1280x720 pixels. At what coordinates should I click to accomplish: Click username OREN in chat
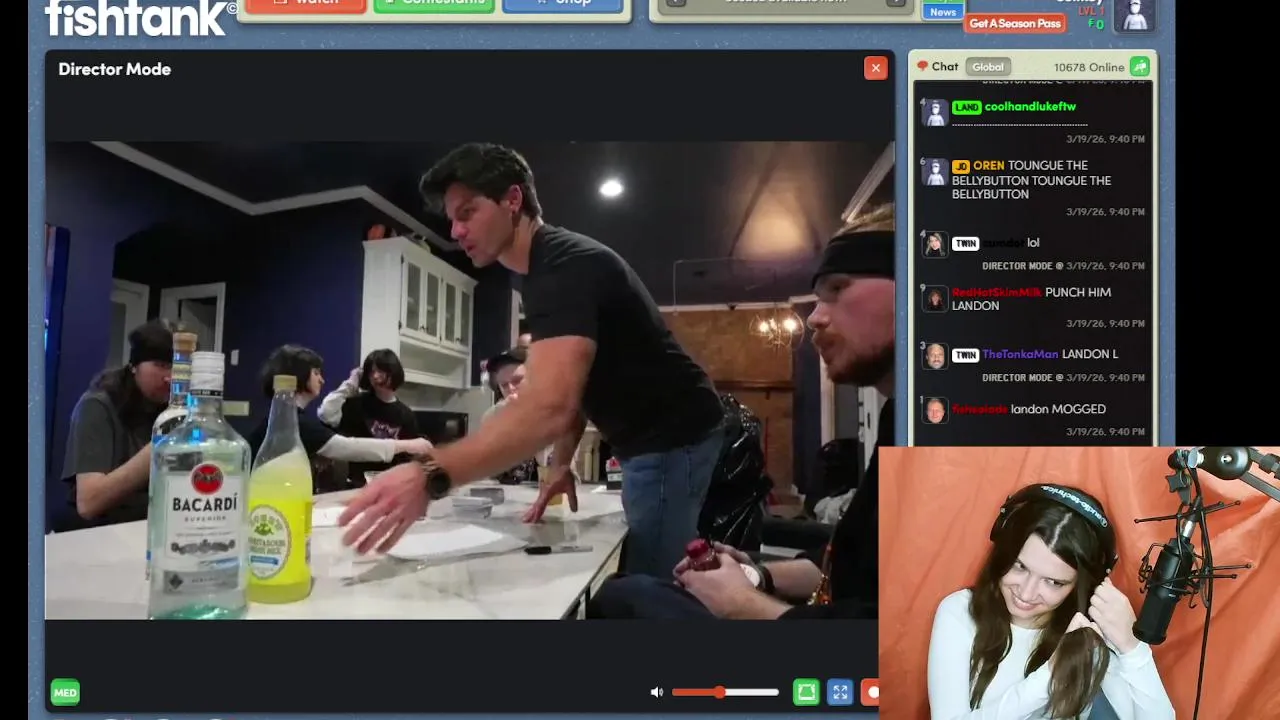988,166
